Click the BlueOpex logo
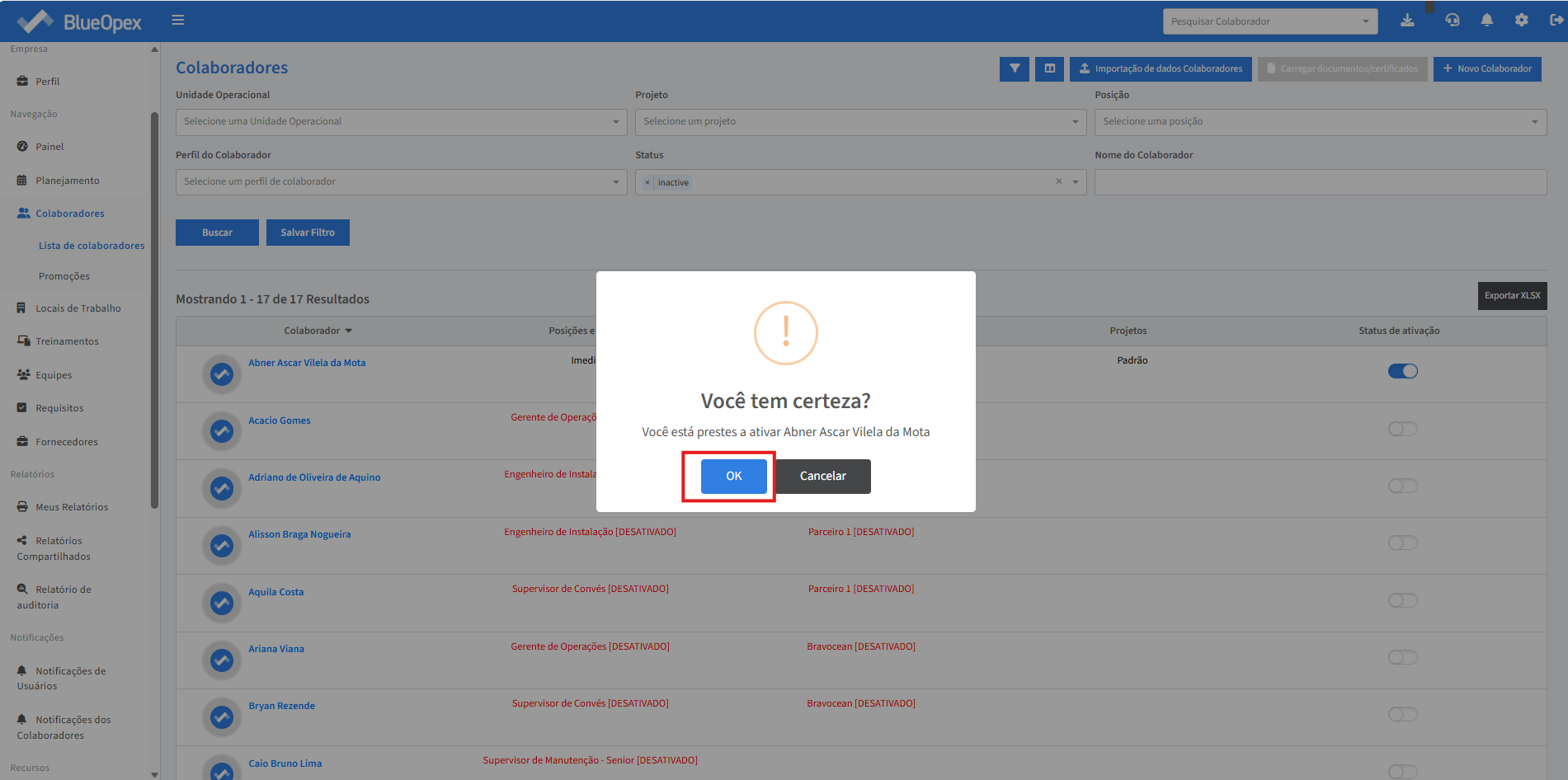The width and height of the screenshot is (1568, 780). coord(79,21)
